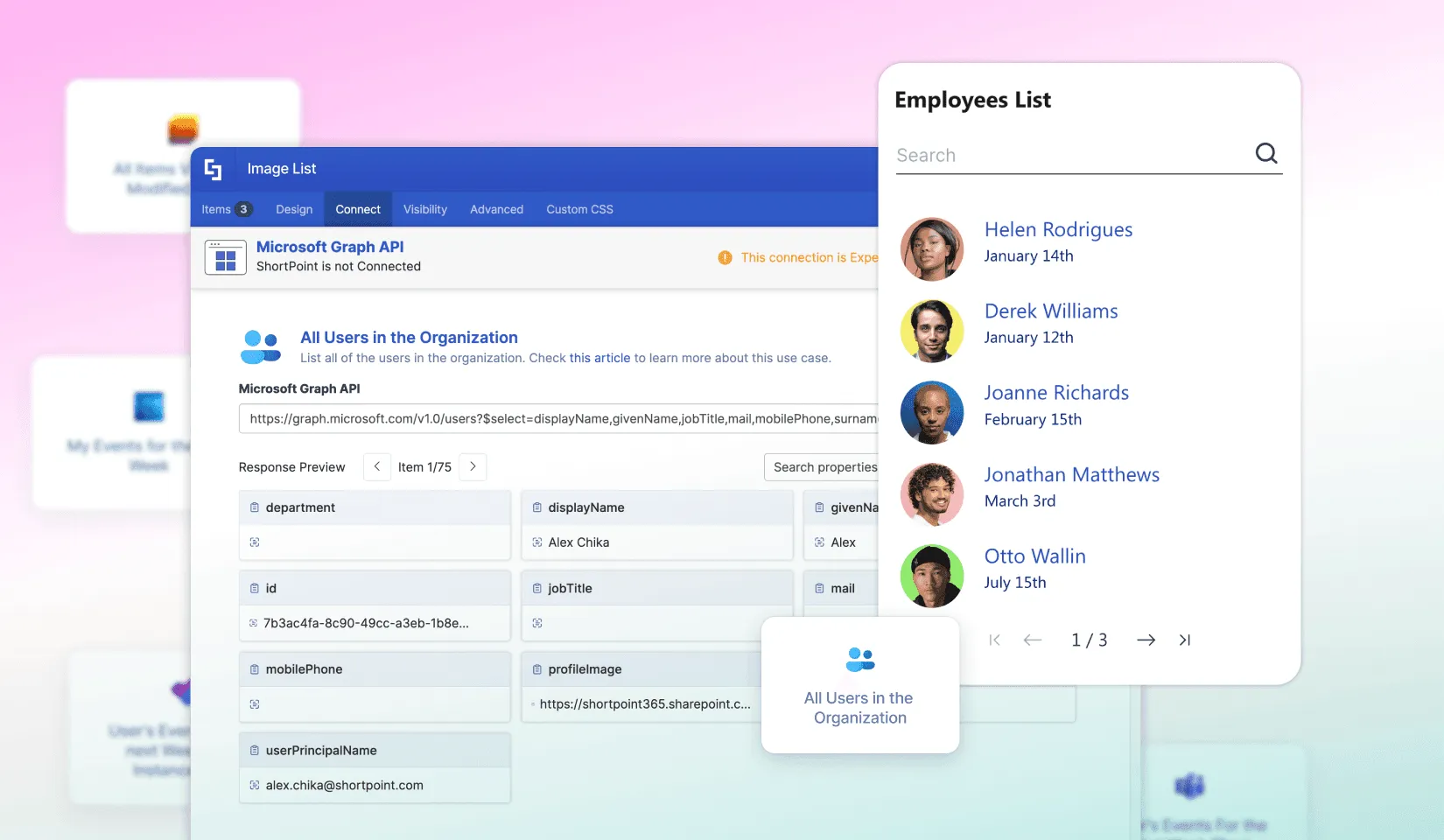Click the jobTitle property icon

[537, 589]
